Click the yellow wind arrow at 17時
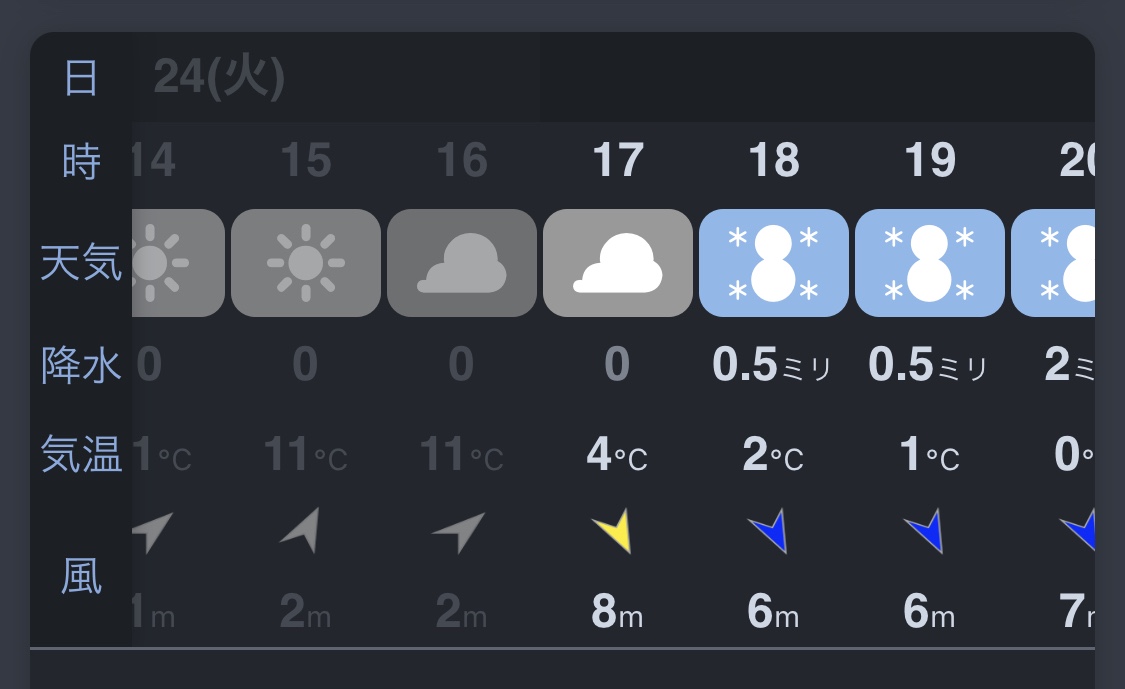Viewport: 1125px width, 689px height. 612,531
